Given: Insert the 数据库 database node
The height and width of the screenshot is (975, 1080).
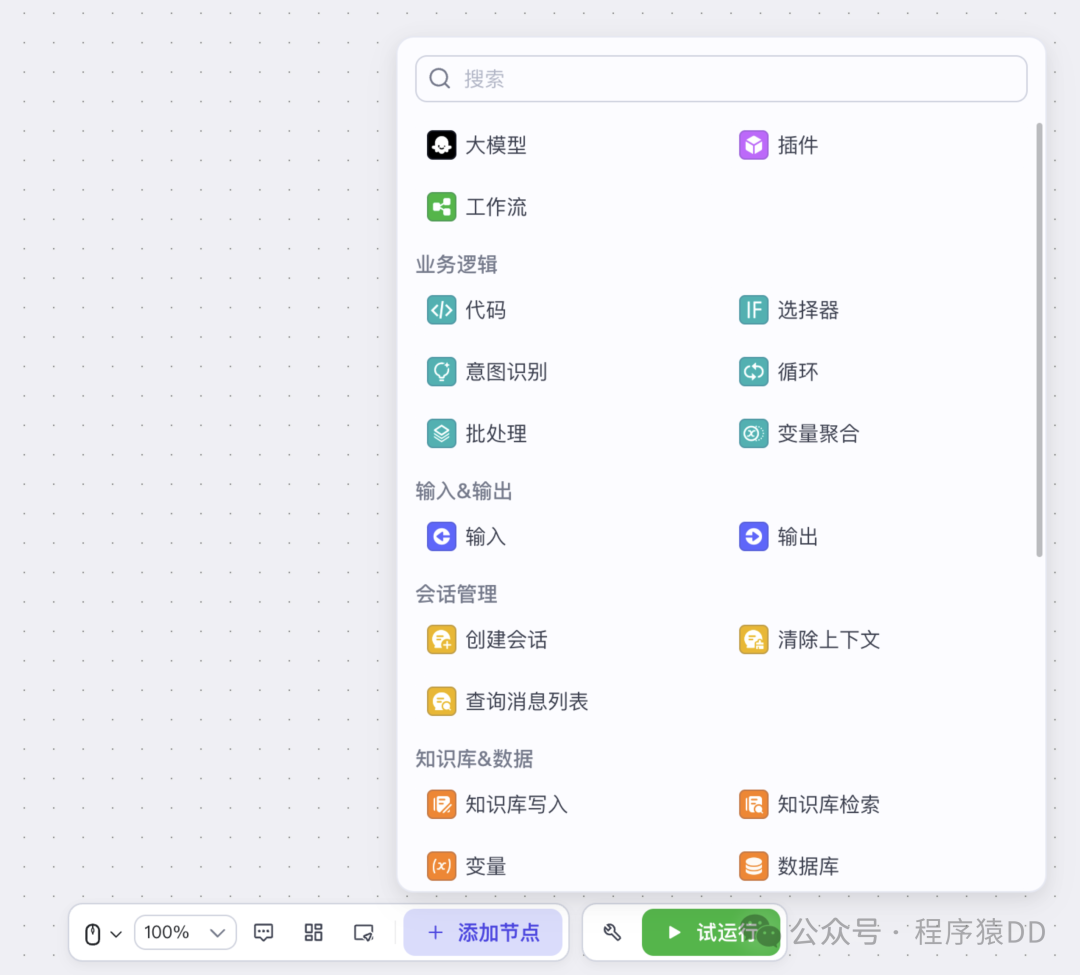Looking at the screenshot, I should pyautogui.click(x=789, y=866).
